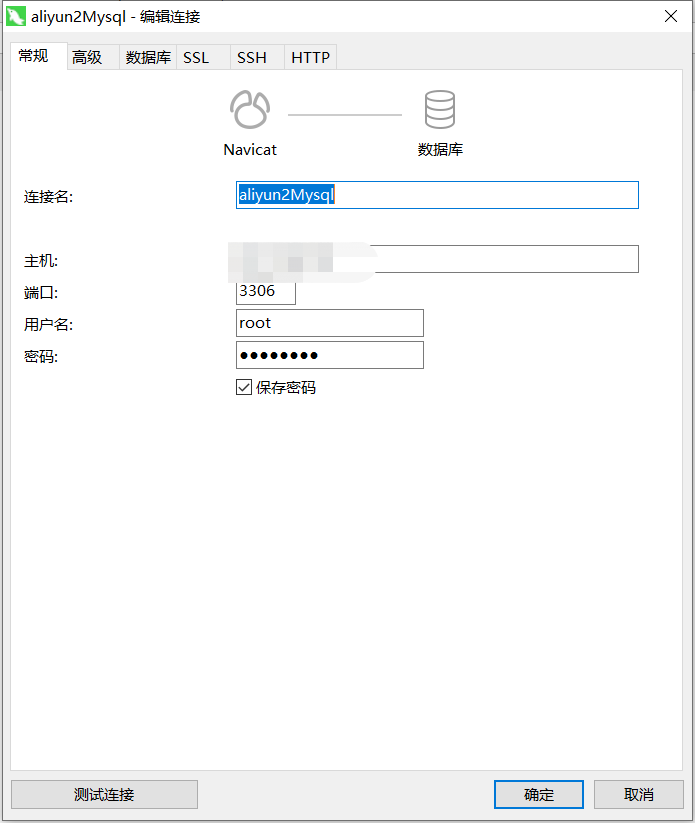Click the 主机: label
The width and height of the screenshot is (695, 823).
point(41,261)
